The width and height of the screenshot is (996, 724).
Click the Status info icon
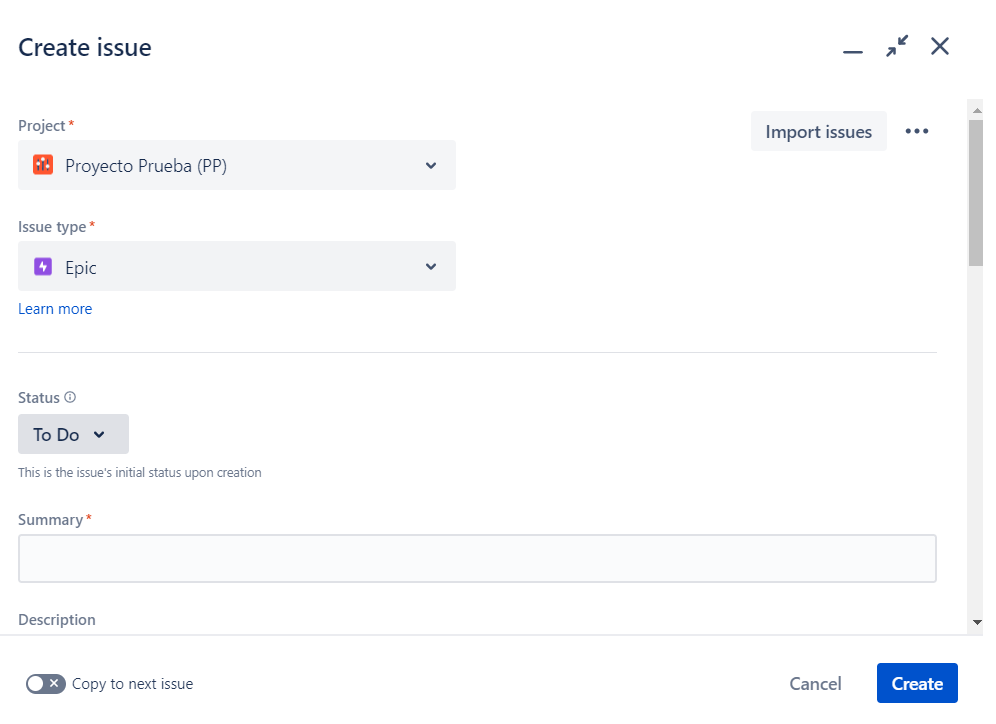(70, 397)
